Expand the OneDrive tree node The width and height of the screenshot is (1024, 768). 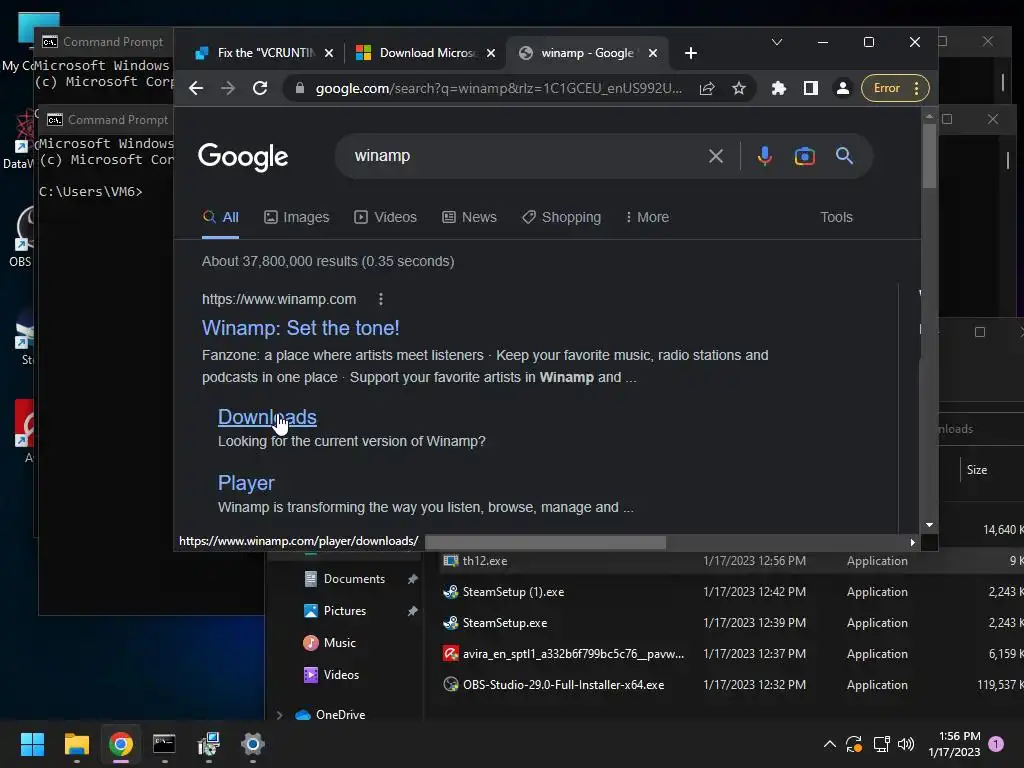click(x=280, y=715)
